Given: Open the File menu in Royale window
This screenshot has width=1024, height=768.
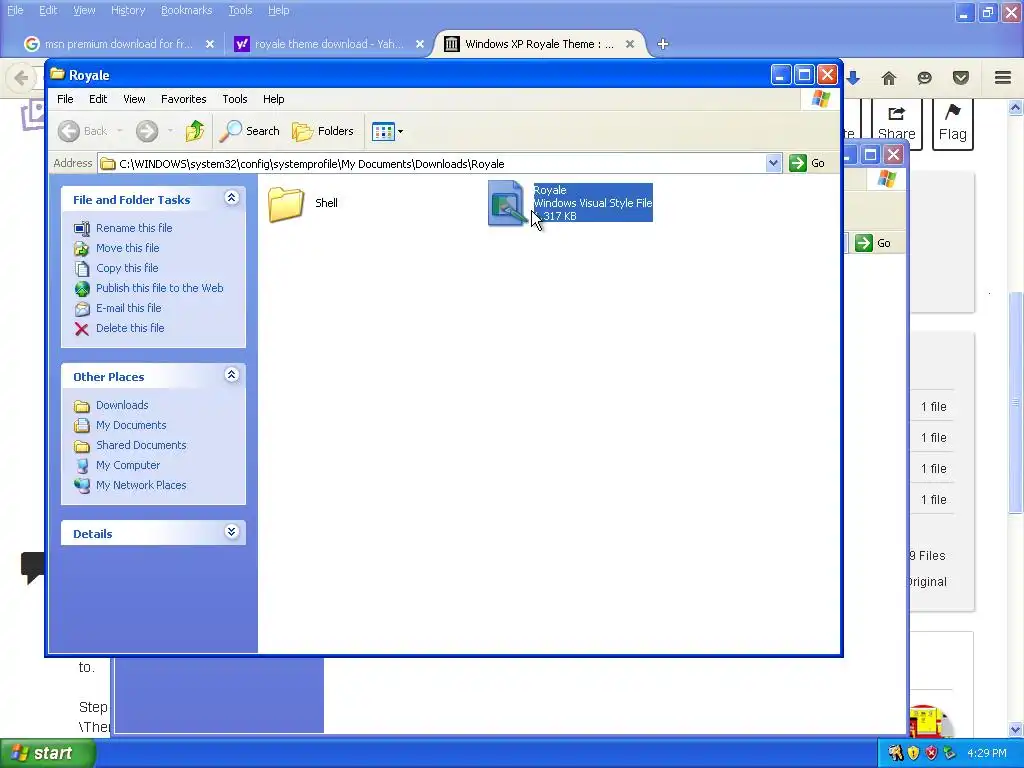Looking at the screenshot, I should 65,99.
